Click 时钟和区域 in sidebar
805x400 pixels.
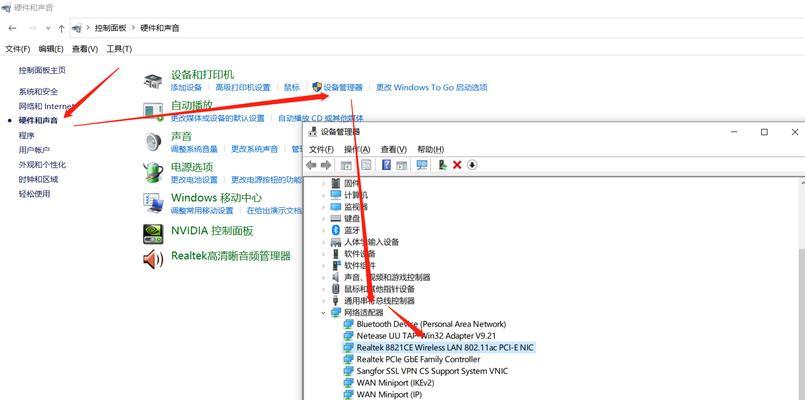pos(39,179)
